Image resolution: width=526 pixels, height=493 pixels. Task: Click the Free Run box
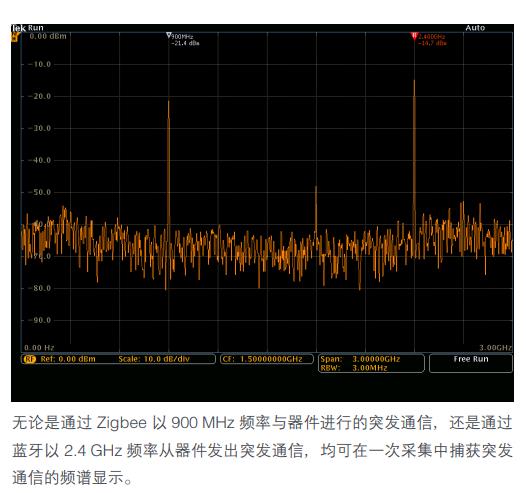[471, 363]
